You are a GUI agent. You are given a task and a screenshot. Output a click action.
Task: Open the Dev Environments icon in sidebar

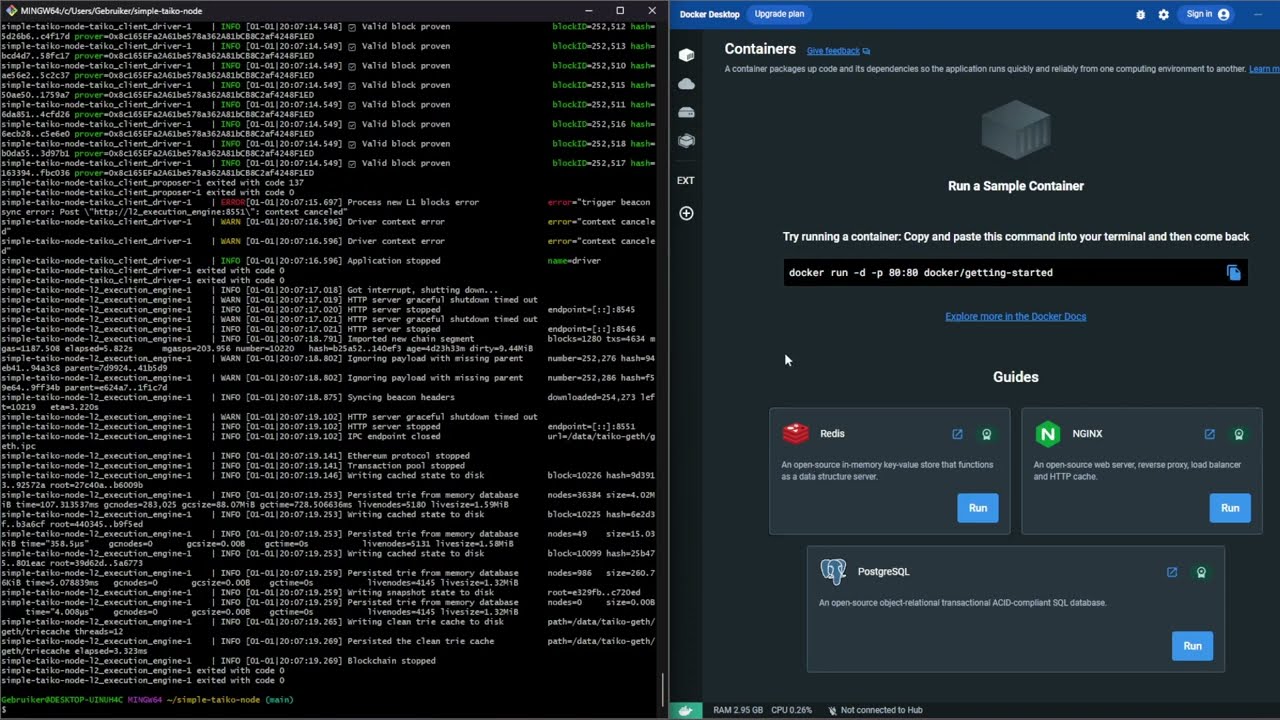[x=686, y=141]
